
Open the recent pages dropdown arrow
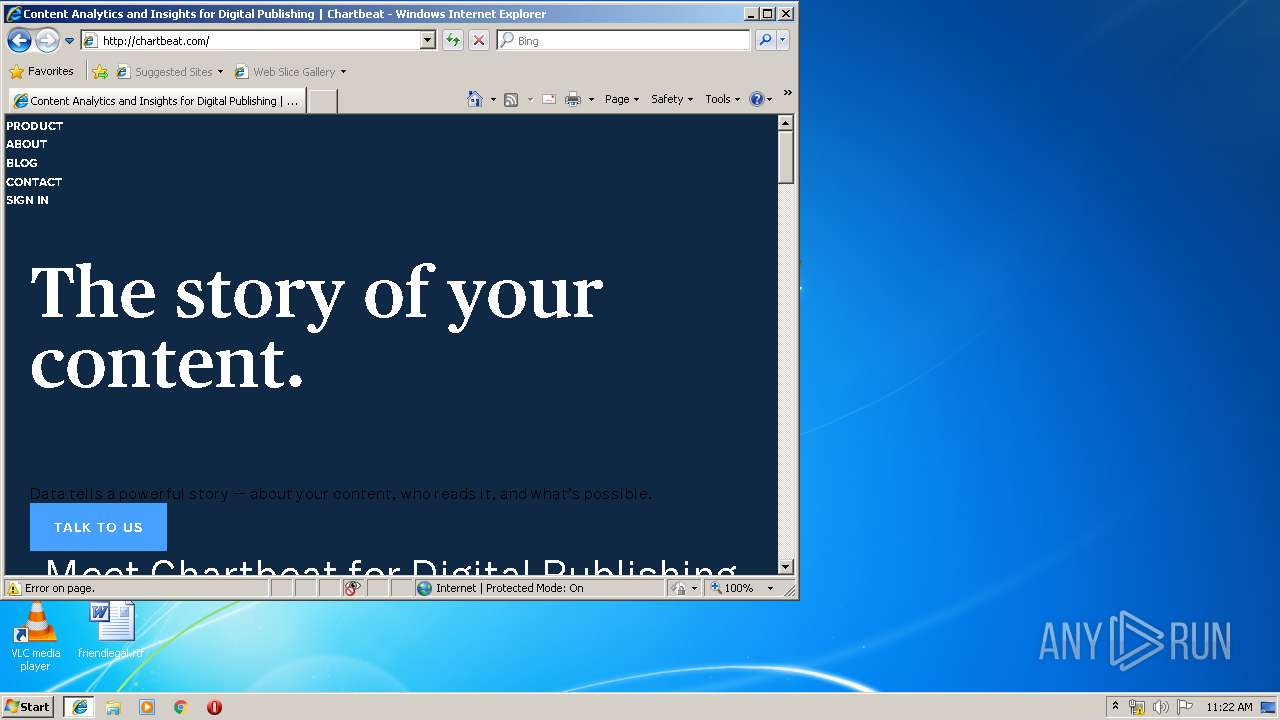point(69,41)
